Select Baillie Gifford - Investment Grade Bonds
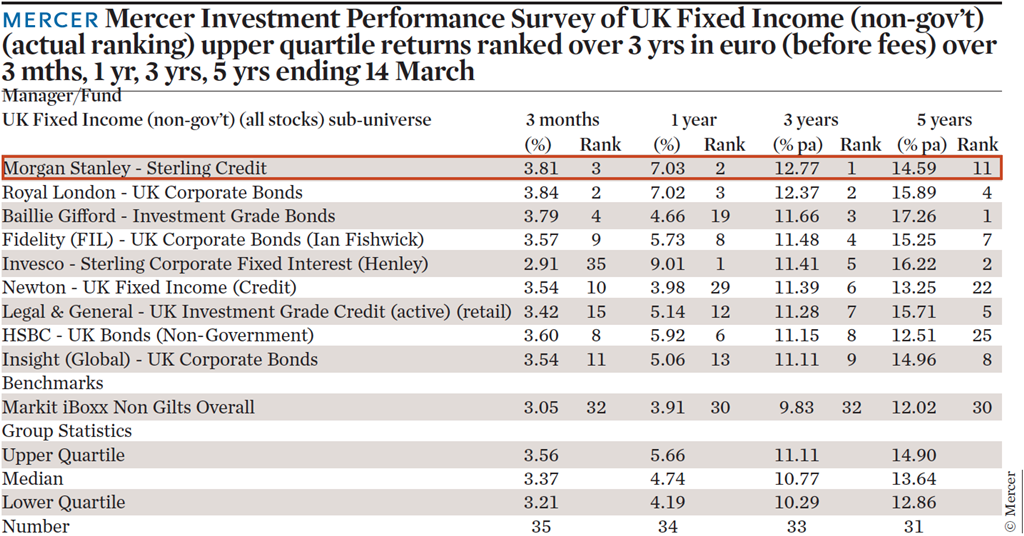The width and height of the screenshot is (1024, 536). point(168,216)
